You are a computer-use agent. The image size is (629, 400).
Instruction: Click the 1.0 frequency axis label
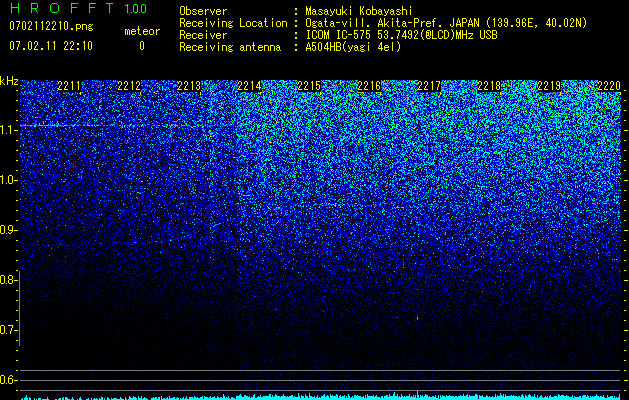tap(9, 180)
